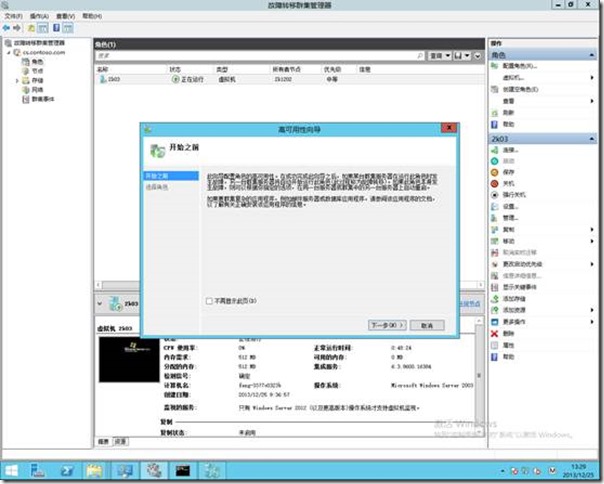
Task: Select 节点 in the cluster tree
Action: click(x=37, y=71)
